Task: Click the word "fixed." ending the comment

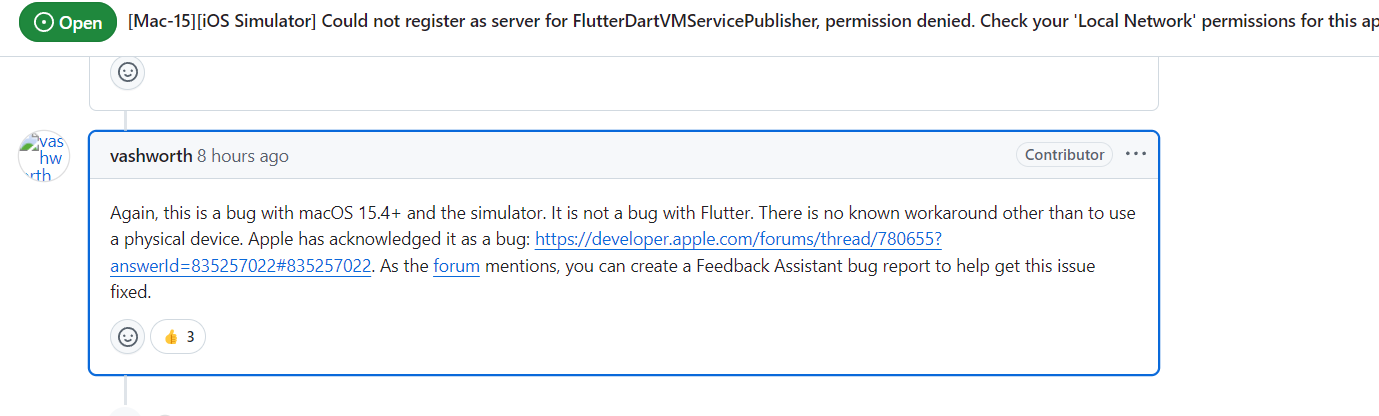Action: point(130,293)
